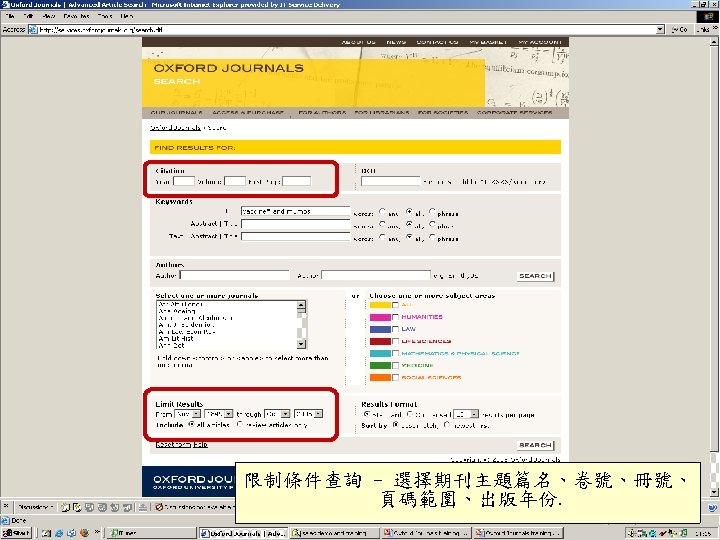This screenshot has height=540, width=720.
Task: Click the Help link next to Reset Form
Action: pos(201,444)
